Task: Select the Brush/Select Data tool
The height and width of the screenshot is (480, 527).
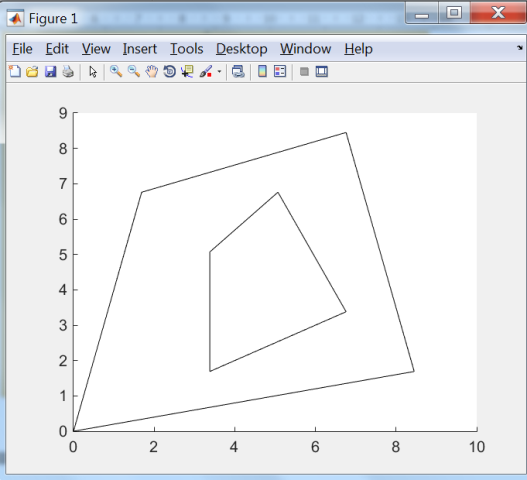Action: click(x=206, y=72)
